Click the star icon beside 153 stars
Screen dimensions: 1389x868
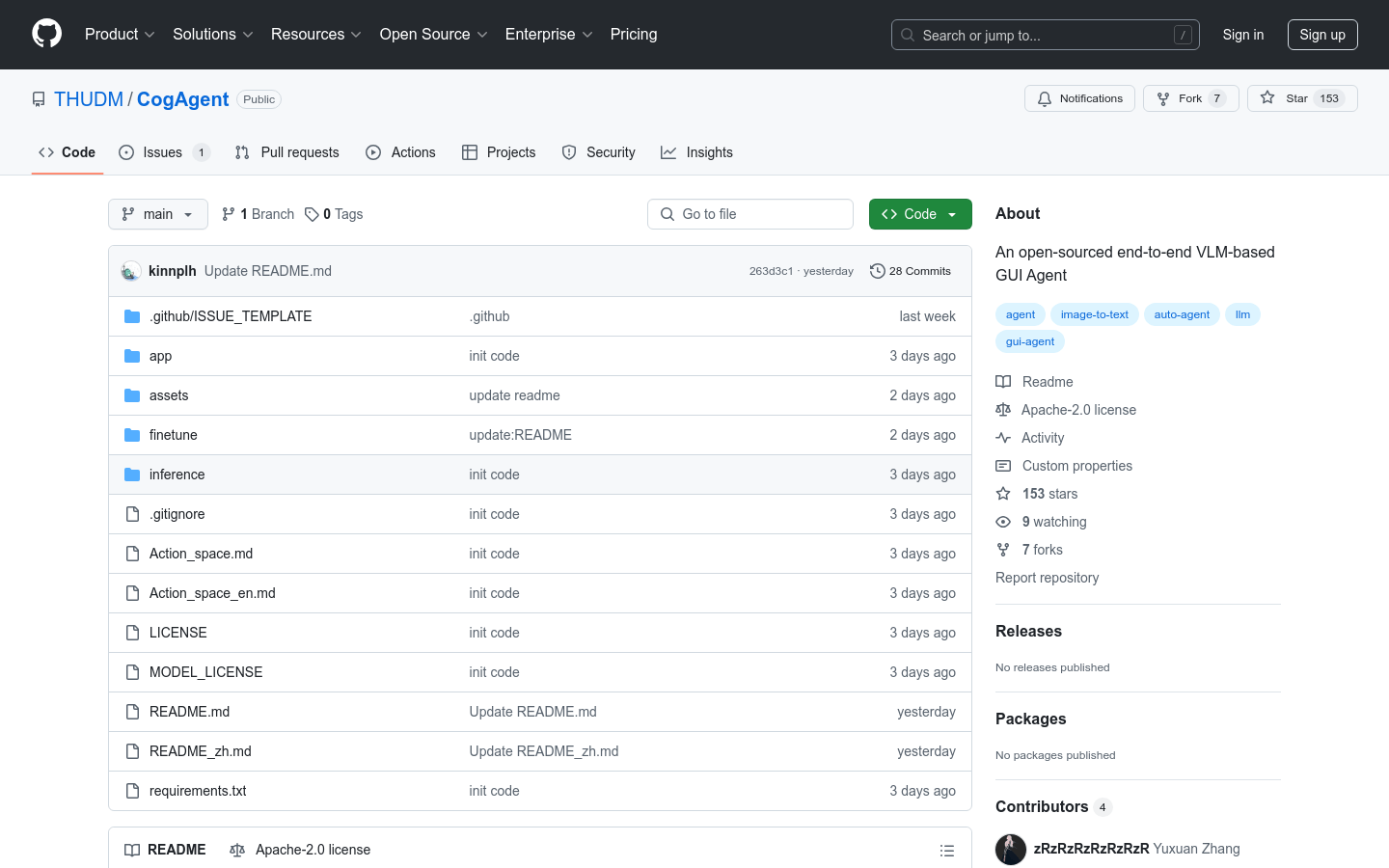1003,494
